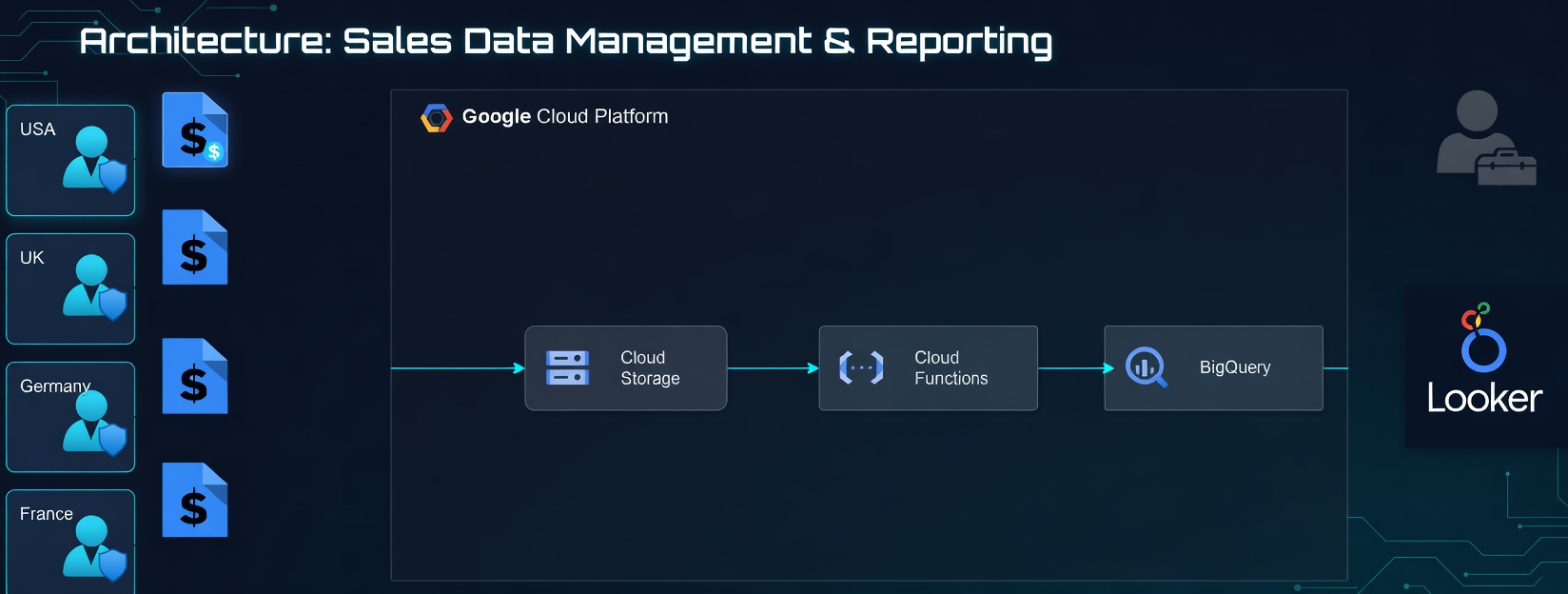Screen dimensions: 1568x594
Task: Click the Architecture slide title heading
Action: pyautogui.click(x=566, y=42)
